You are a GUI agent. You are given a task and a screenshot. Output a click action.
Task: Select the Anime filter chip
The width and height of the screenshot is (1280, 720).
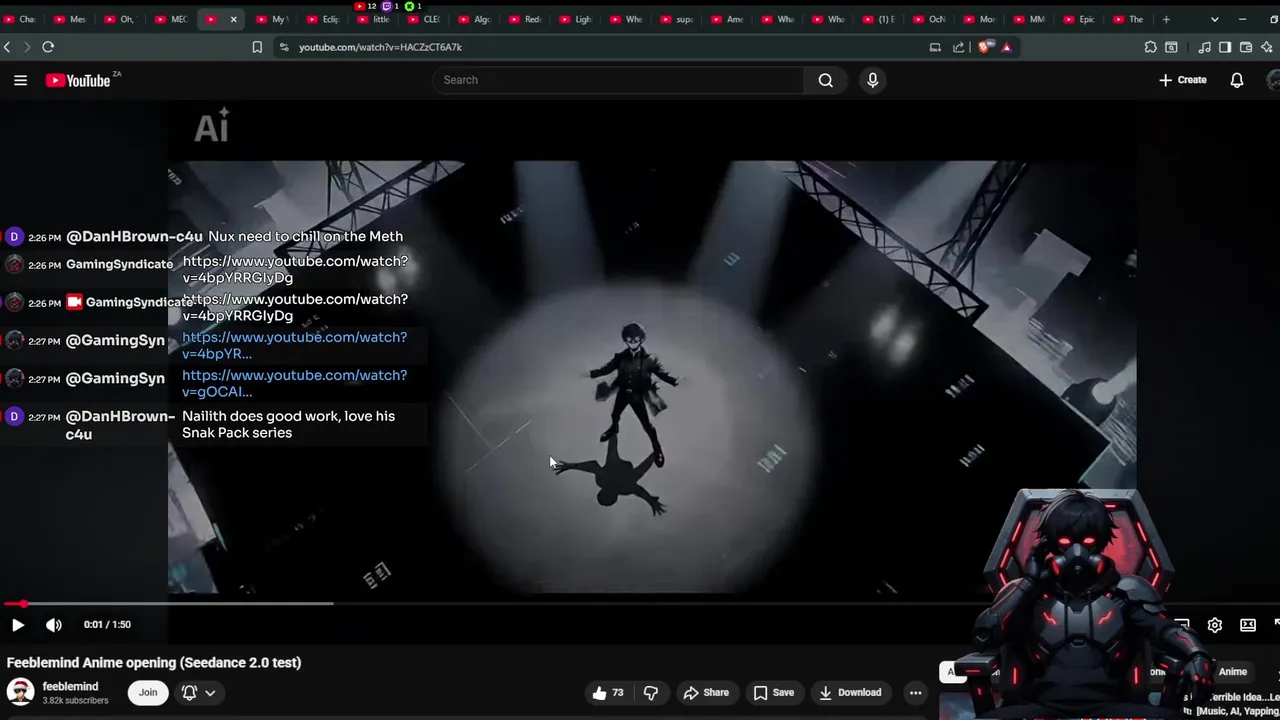pos(1233,672)
